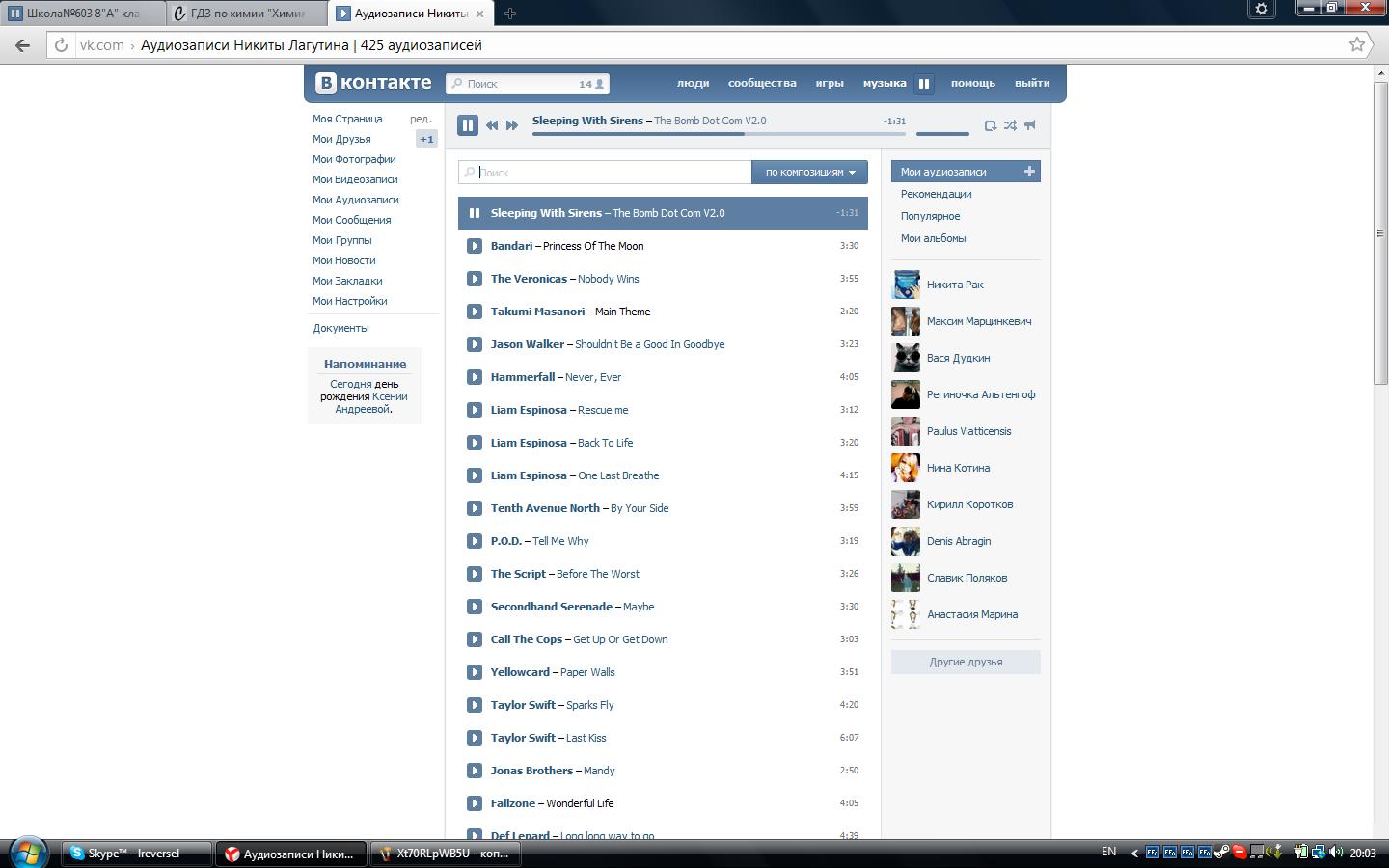
Task: Play Secondhand Serenade Maybe
Action: tap(475, 607)
